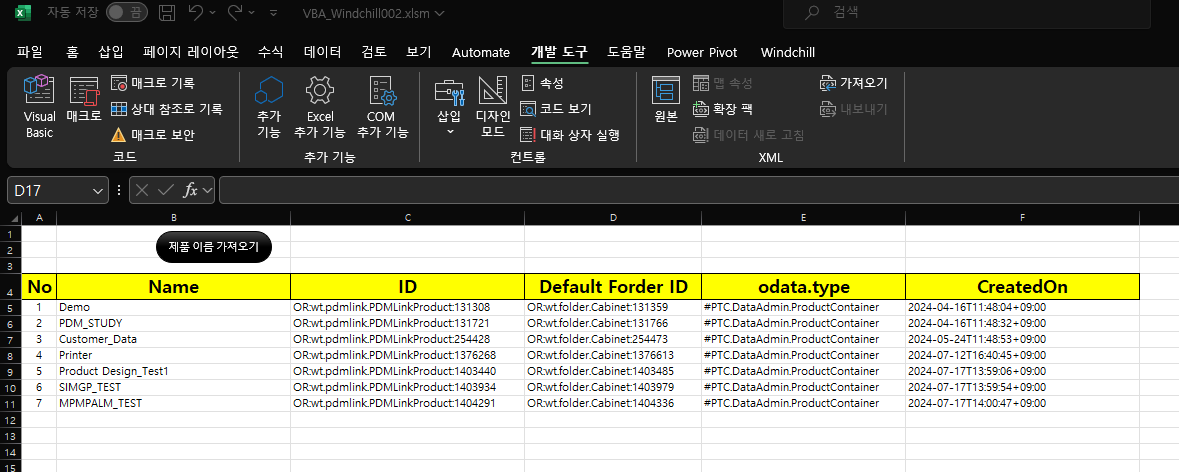Open the Windchill tab
This screenshot has height=472, width=1179.
[x=788, y=53]
